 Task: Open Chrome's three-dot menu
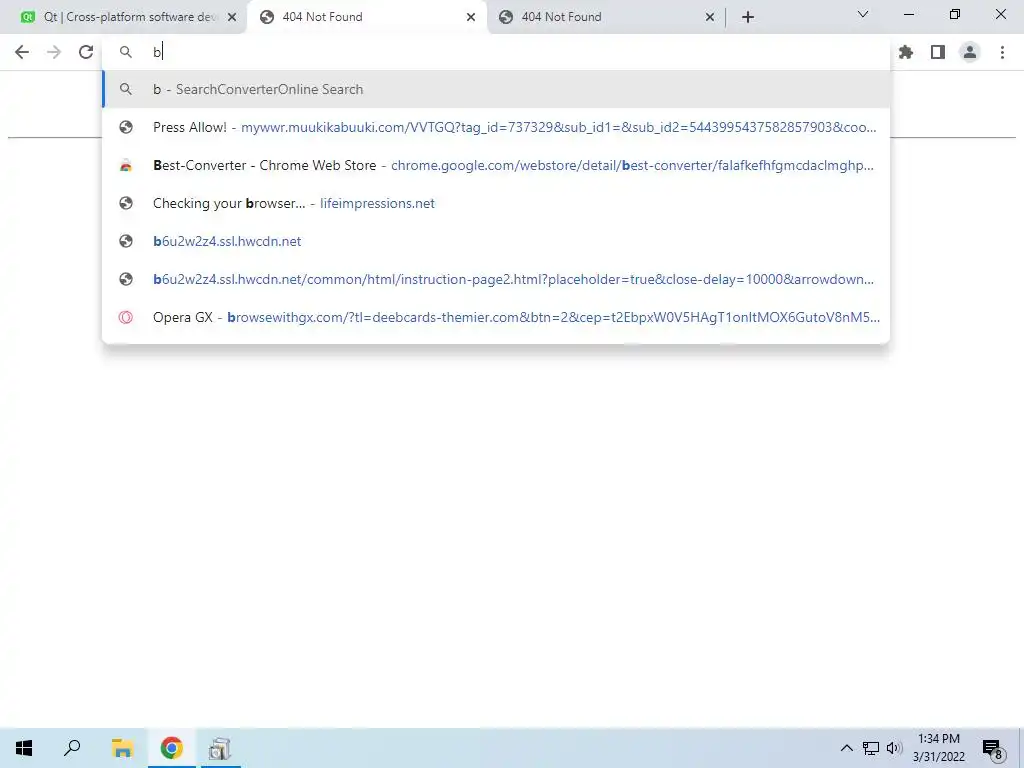point(1002,52)
